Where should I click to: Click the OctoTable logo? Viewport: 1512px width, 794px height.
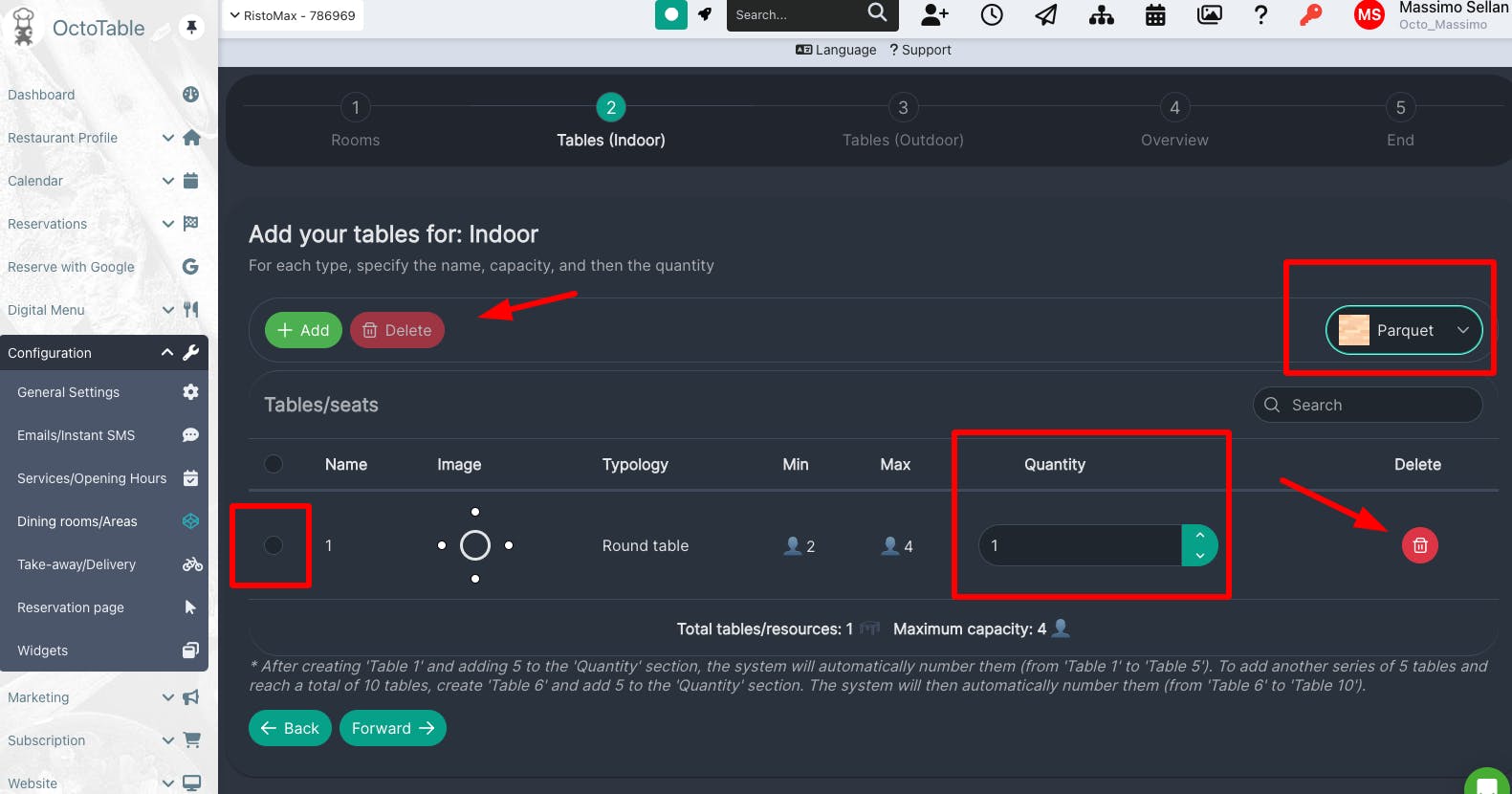coord(78,28)
